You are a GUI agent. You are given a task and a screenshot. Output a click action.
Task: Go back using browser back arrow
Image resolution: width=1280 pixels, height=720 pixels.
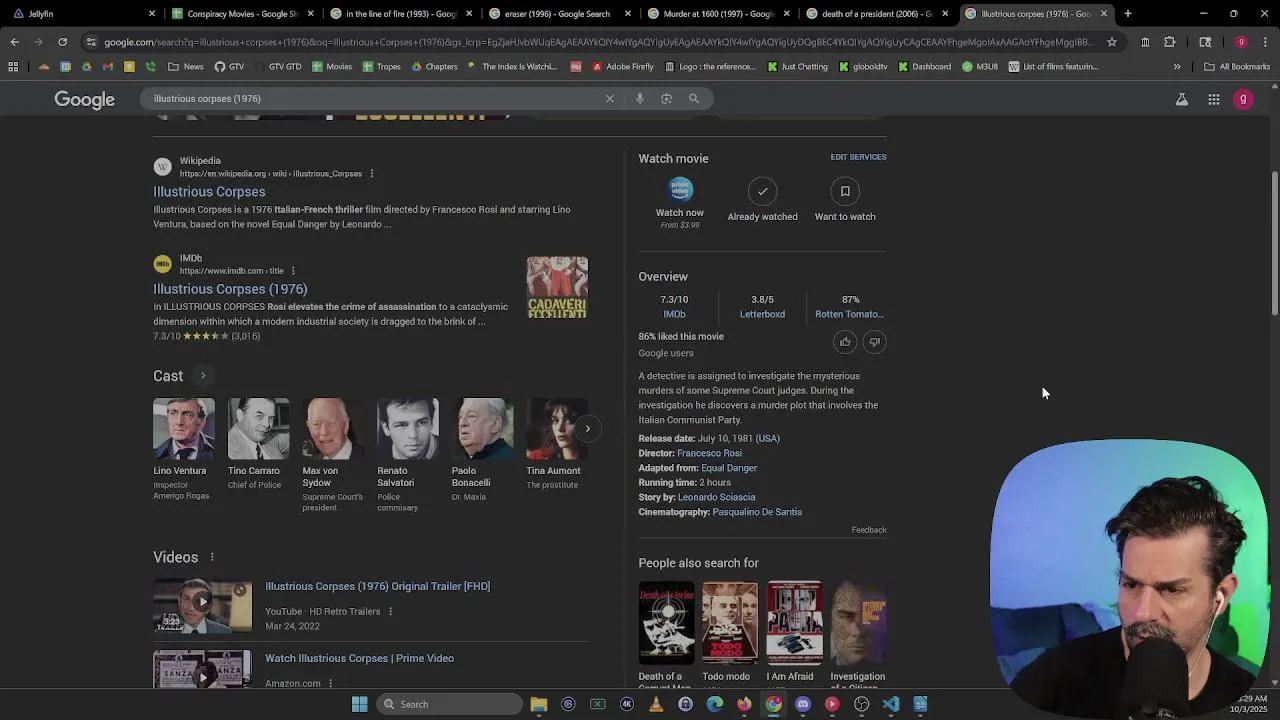(14, 42)
